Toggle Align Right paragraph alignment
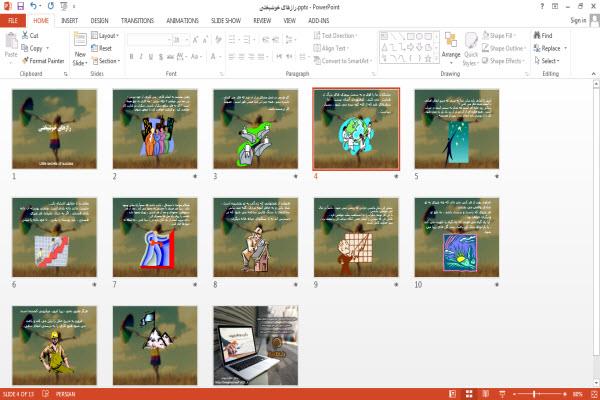The height and width of the screenshot is (400, 600). [251, 57]
